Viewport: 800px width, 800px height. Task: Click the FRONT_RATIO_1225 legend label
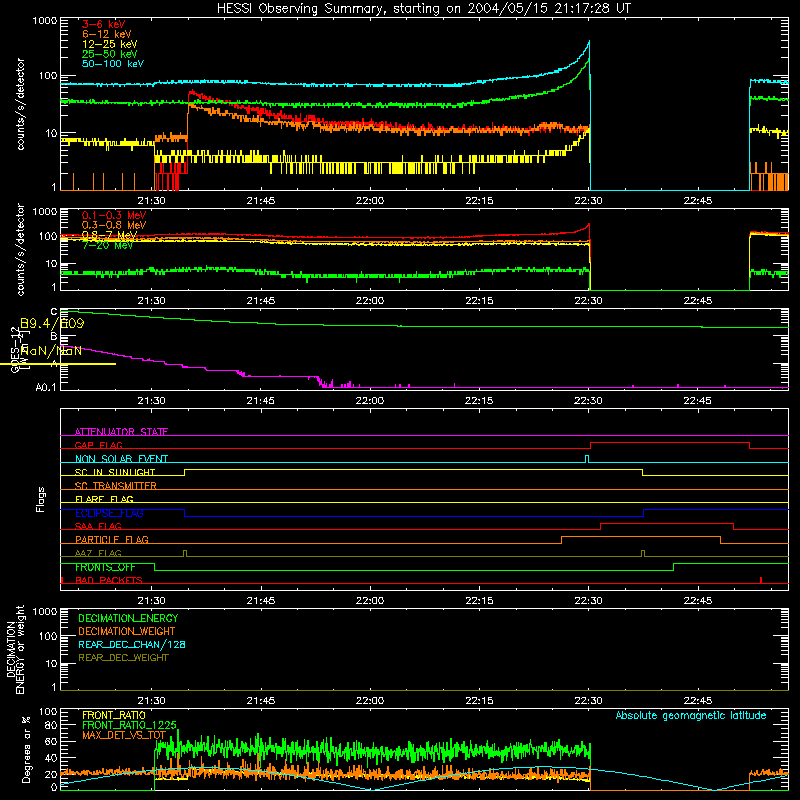coord(129,725)
